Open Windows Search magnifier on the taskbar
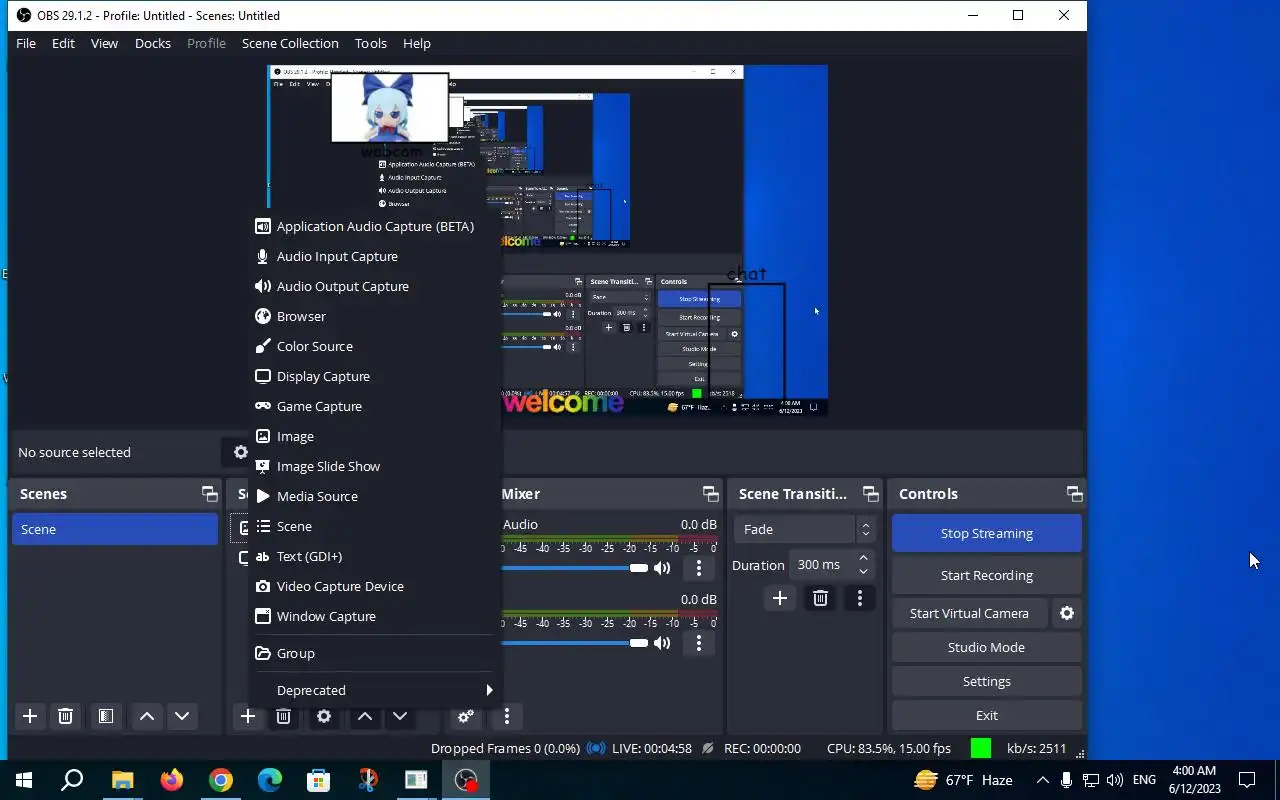Image resolution: width=1280 pixels, height=800 pixels. coord(72,780)
